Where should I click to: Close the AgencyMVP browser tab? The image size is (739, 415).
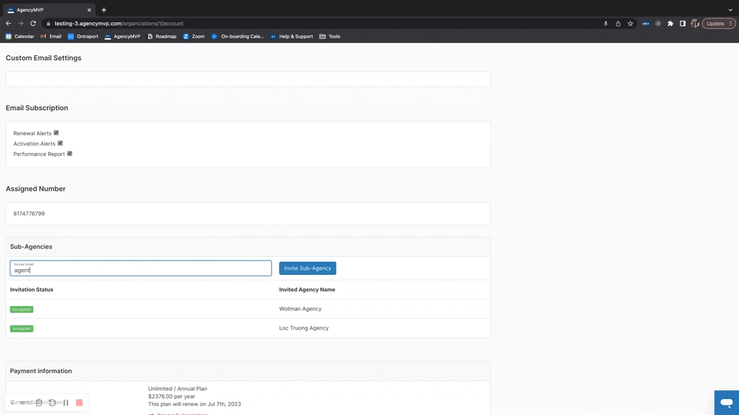[89, 10]
